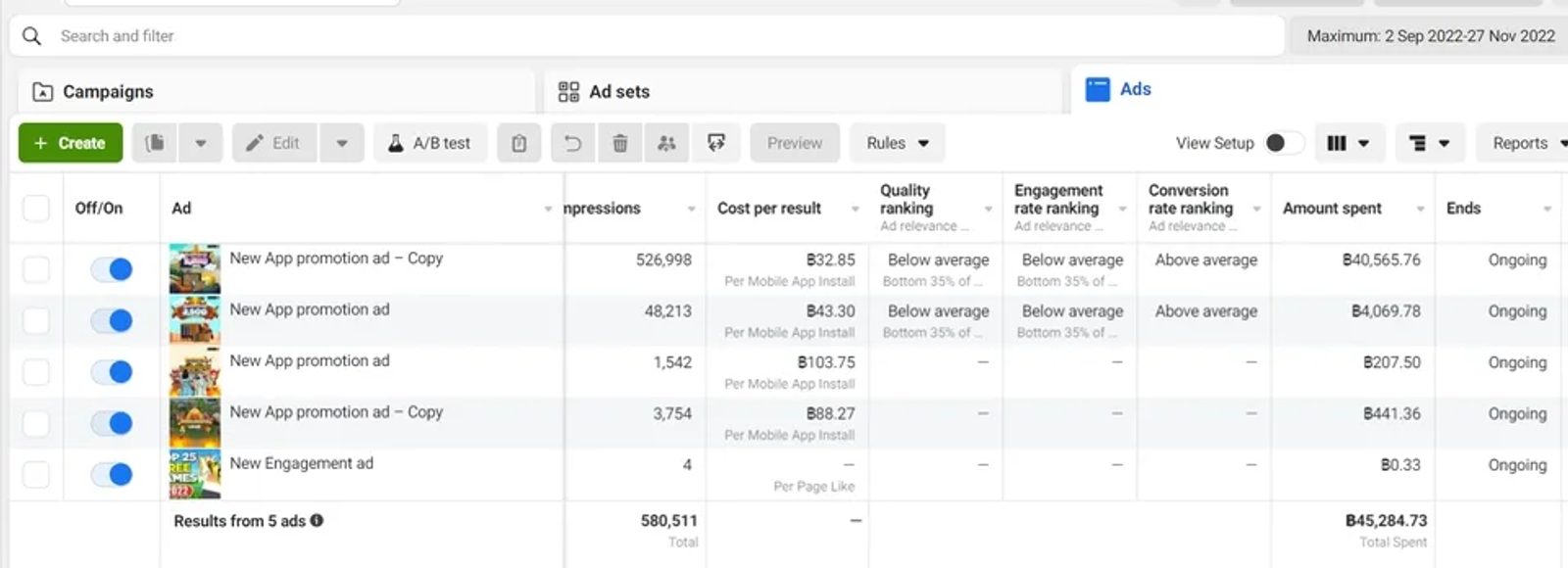Expand the columns layout dropdown
The width and height of the screenshot is (1568, 568).
tap(1347, 143)
